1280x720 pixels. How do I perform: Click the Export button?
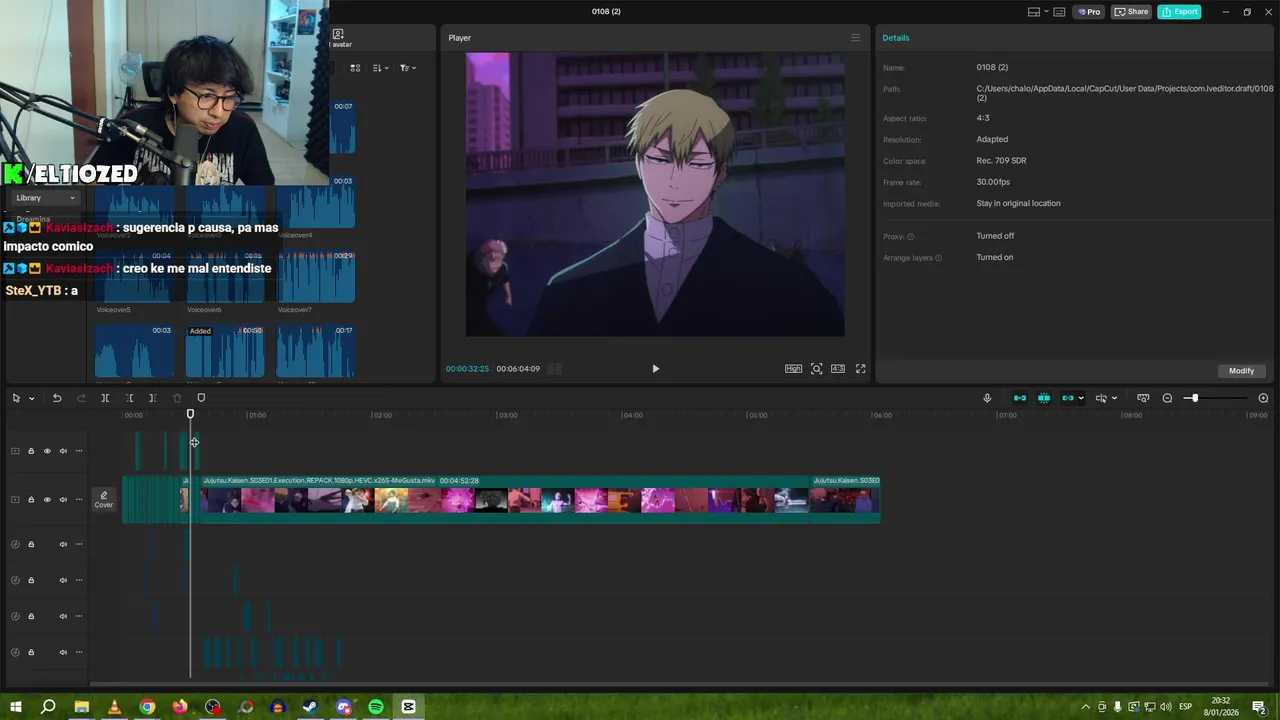(1179, 12)
